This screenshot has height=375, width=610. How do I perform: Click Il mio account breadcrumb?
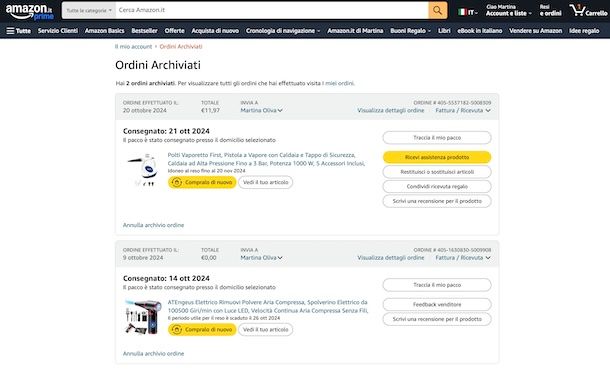click(133, 47)
